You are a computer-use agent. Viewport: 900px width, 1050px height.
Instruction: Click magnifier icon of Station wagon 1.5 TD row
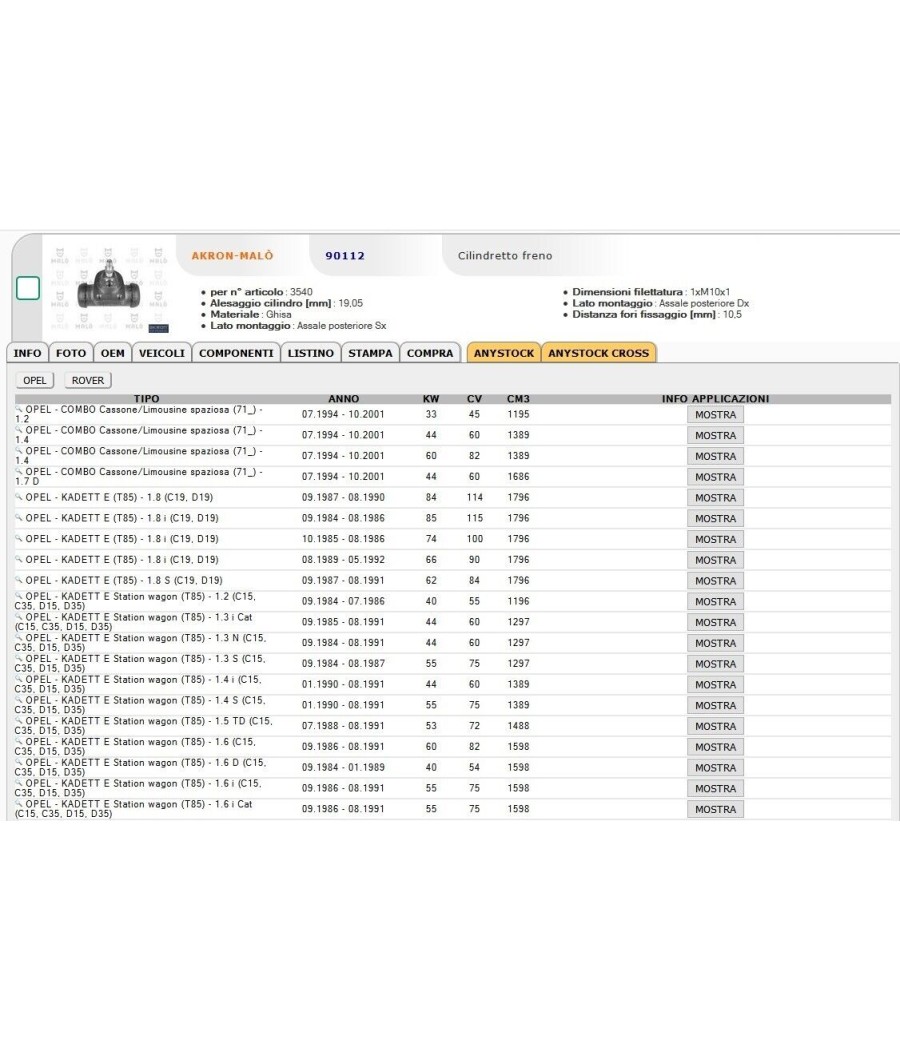pyautogui.click(x=19, y=720)
